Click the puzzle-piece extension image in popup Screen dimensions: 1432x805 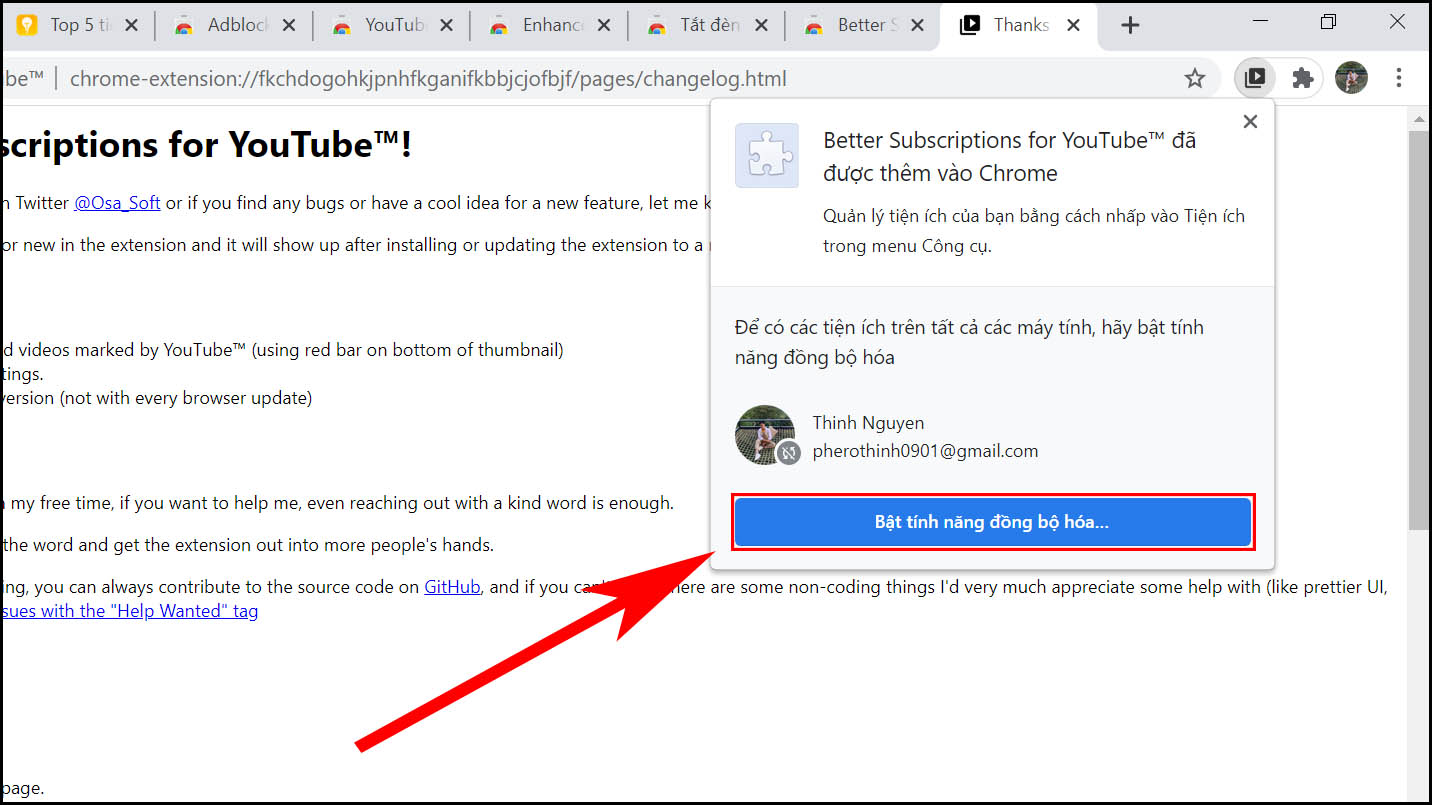(767, 155)
